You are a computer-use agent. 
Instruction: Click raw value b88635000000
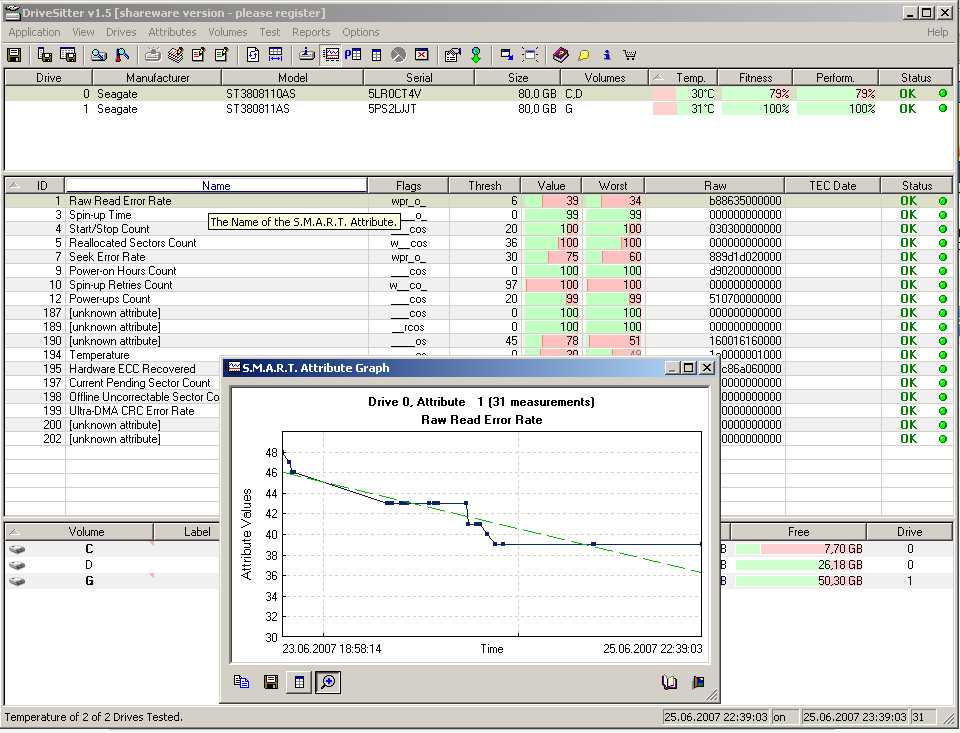[745, 201]
